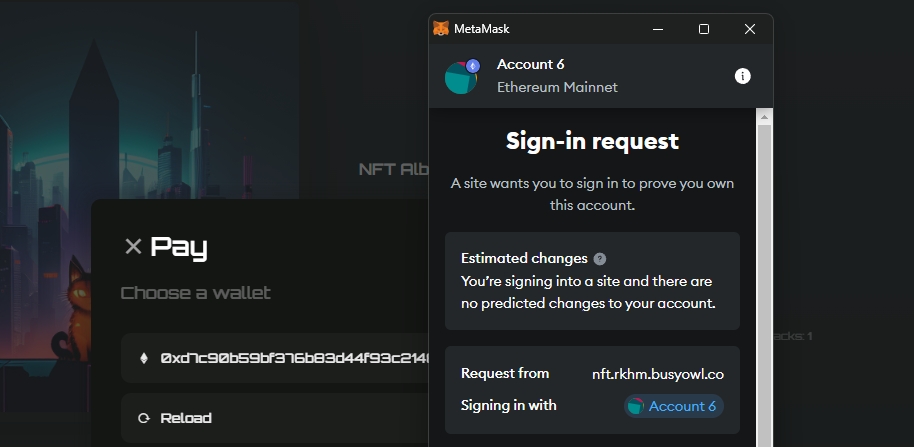
Task: Close the MetaMask popup window
Action: point(750,29)
